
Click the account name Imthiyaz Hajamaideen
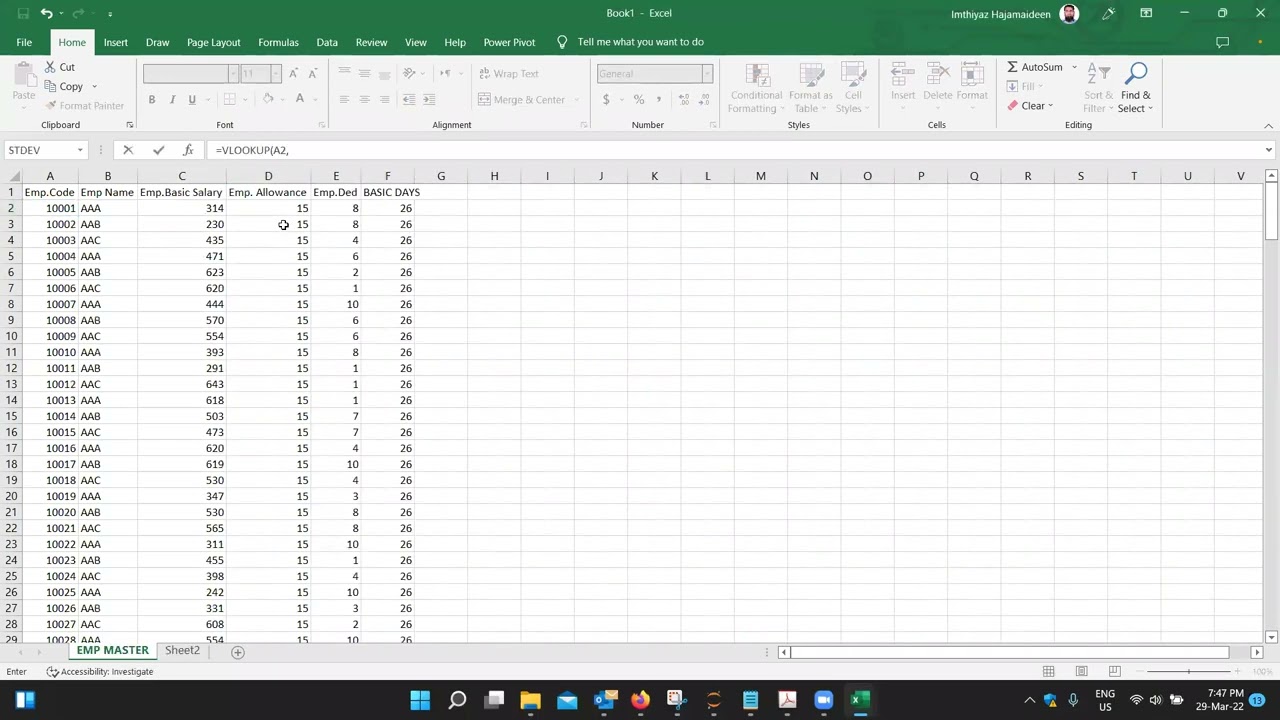tap(1001, 14)
